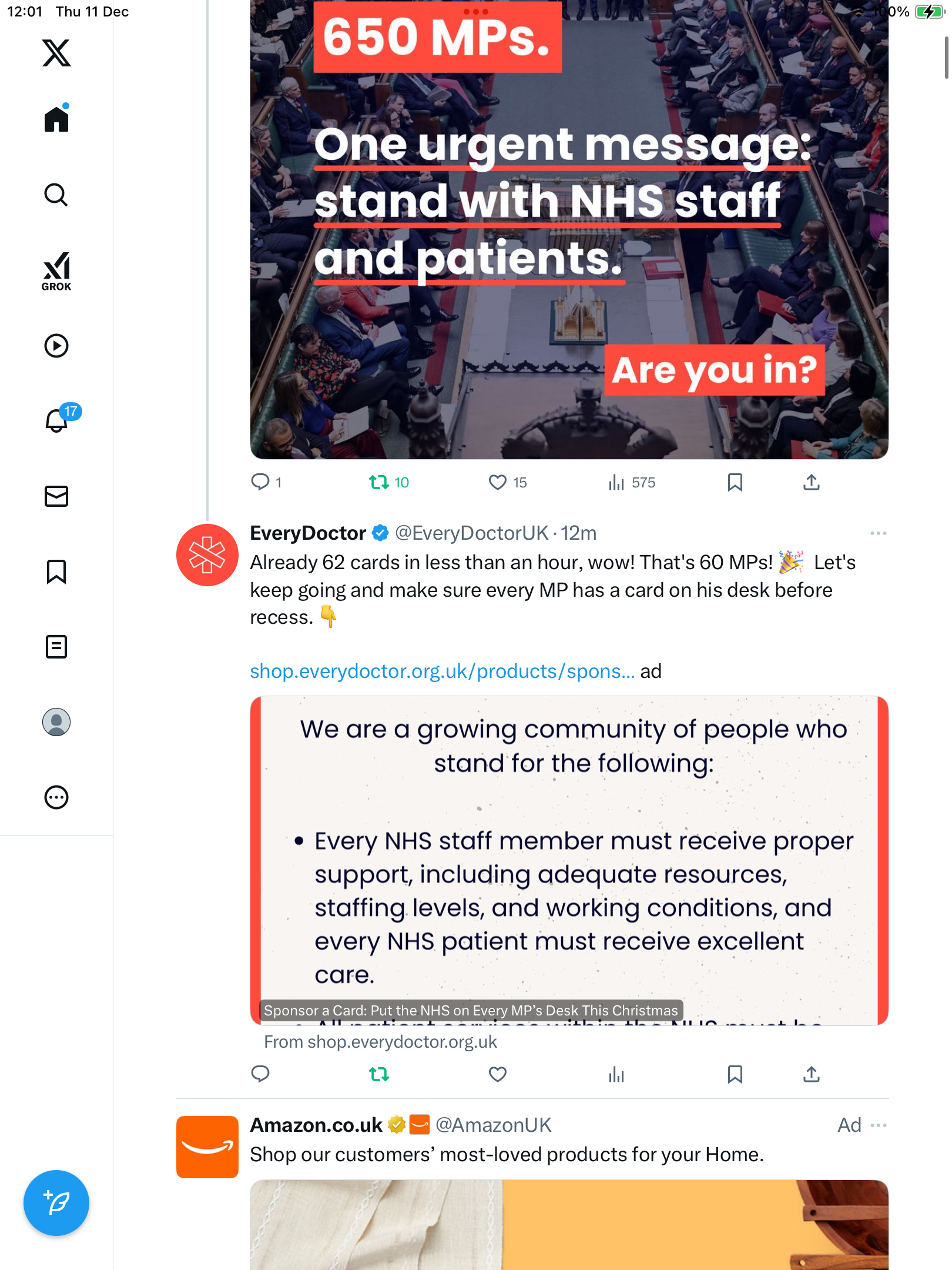Tap the compose new post button
952x1270 pixels.
pyautogui.click(x=56, y=1203)
